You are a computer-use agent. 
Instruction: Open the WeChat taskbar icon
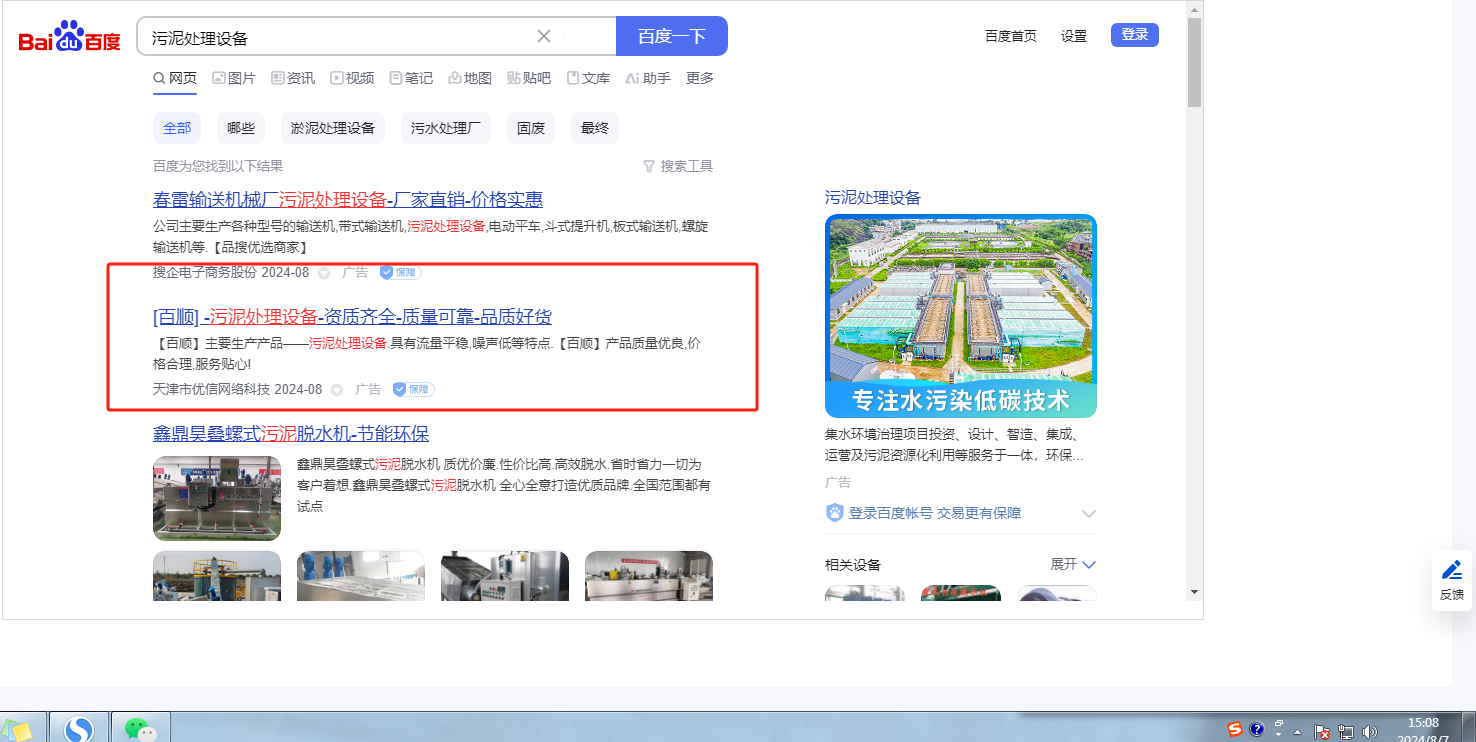coord(141,728)
